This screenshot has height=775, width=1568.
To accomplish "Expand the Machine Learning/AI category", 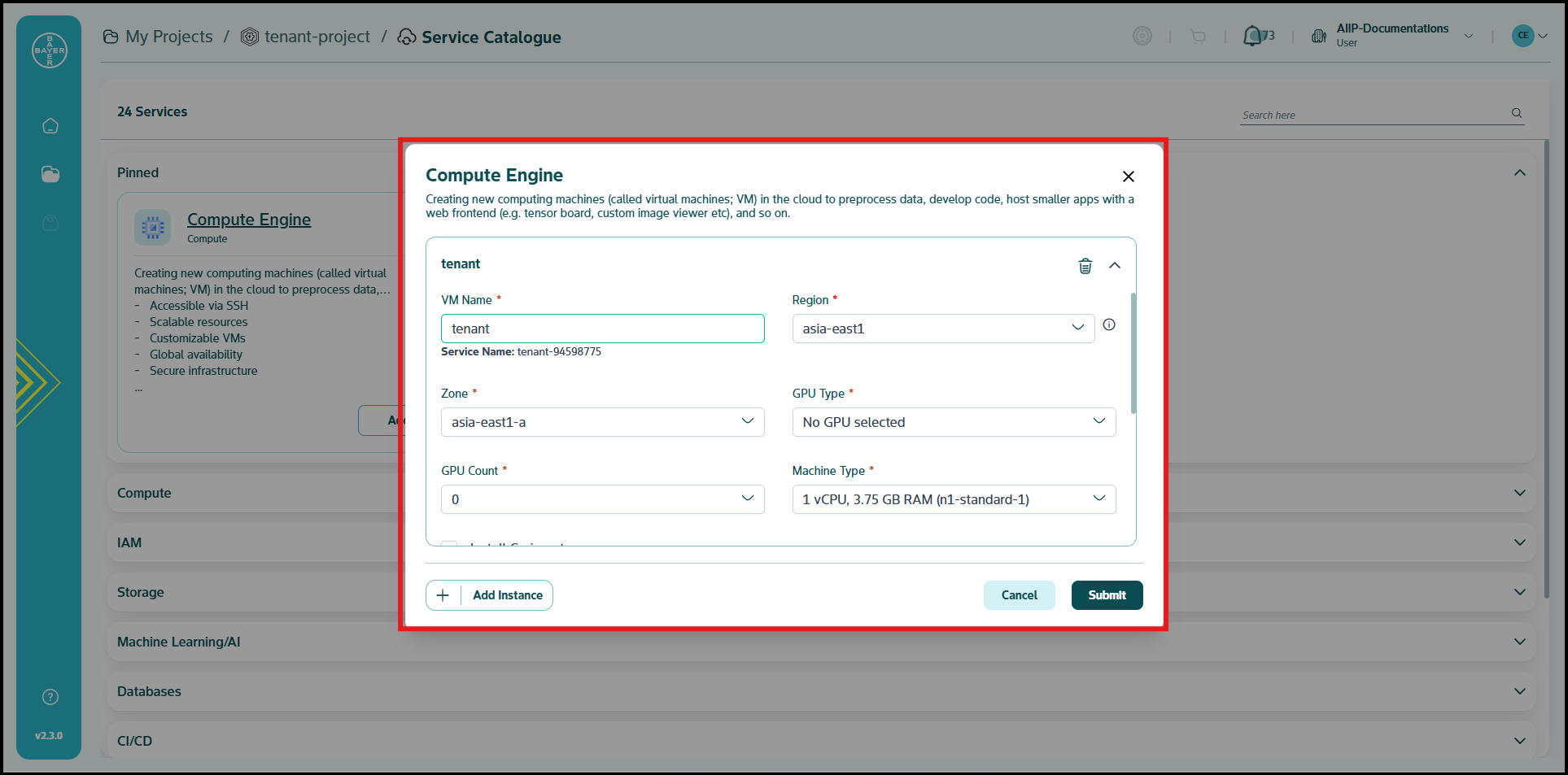I will [x=1519, y=642].
